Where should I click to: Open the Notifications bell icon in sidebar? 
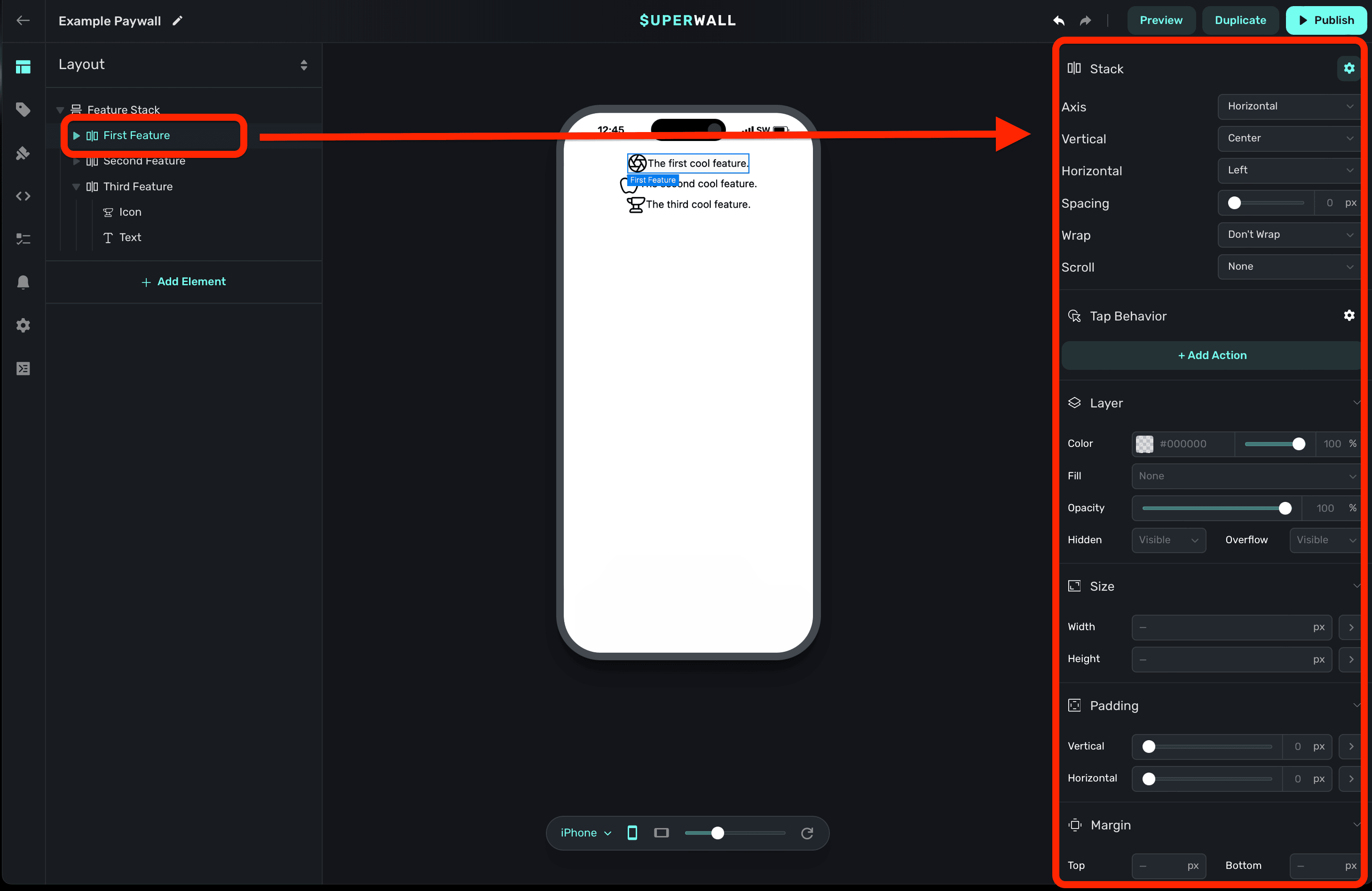pyautogui.click(x=23, y=282)
